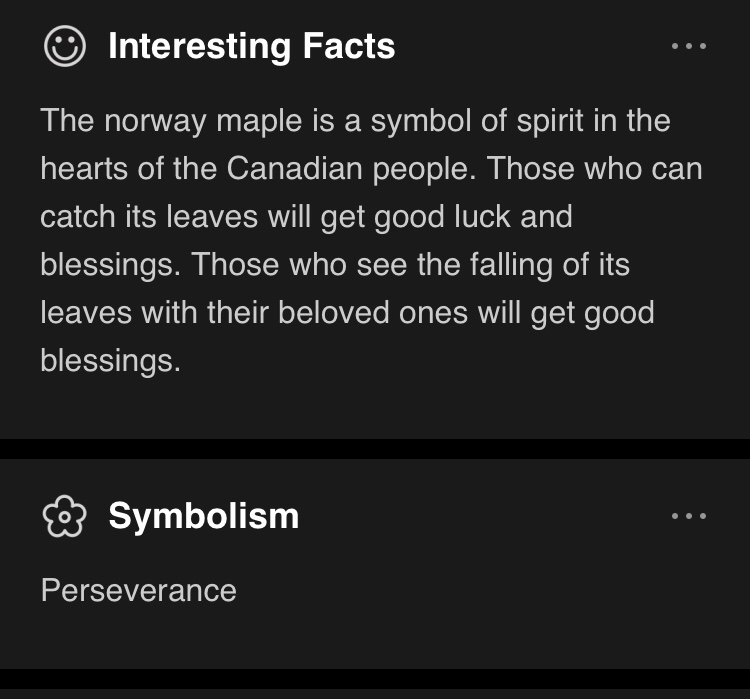Tap the empty area below the Perseverance text
Screen dimensions: 750x699
point(375,638)
